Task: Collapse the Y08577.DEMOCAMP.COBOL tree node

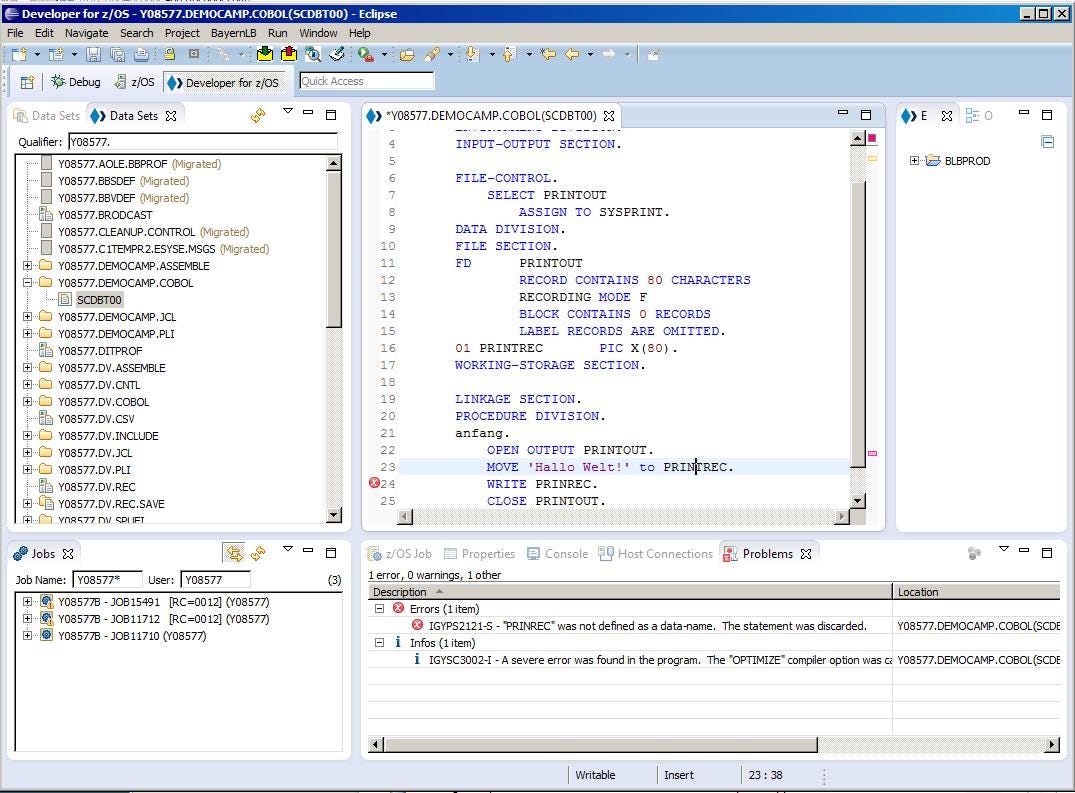Action: click(x=27, y=283)
